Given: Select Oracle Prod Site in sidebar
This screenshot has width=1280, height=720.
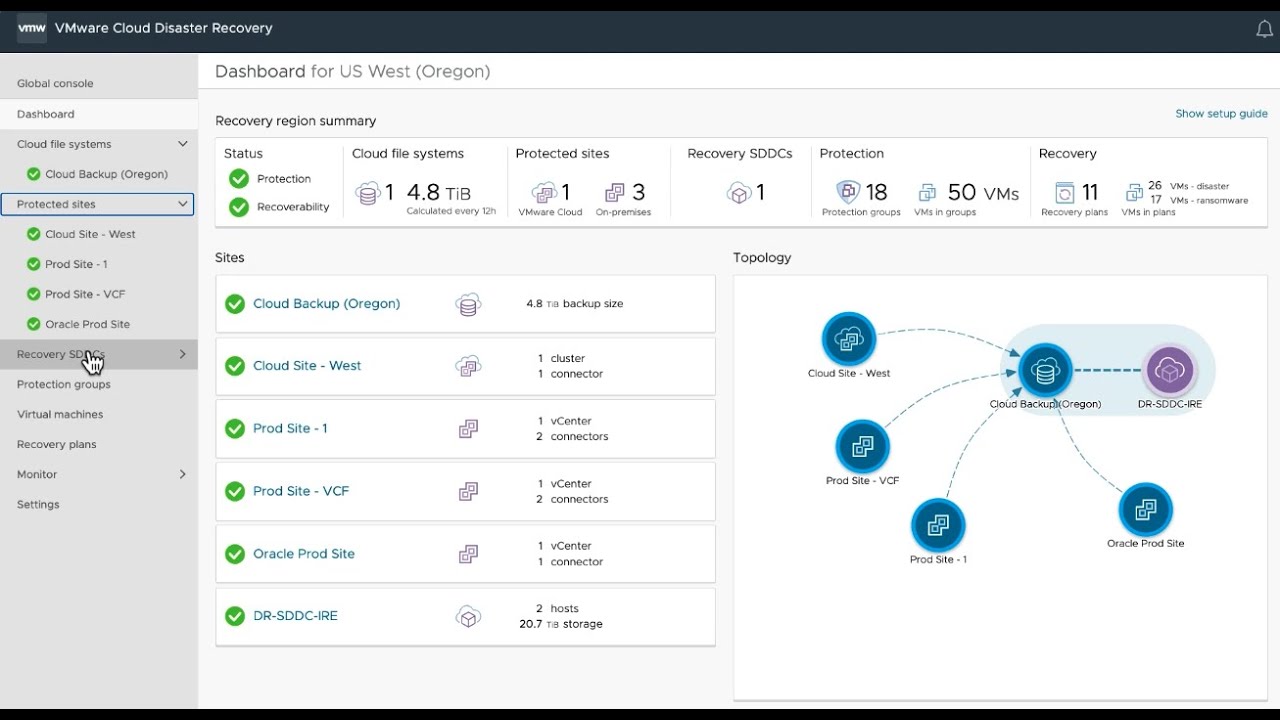Looking at the screenshot, I should (87, 324).
